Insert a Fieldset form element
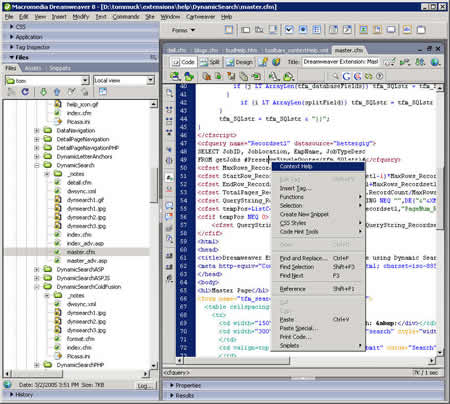Image resolution: width=450 pixels, height=404 pixels. [421, 30]
